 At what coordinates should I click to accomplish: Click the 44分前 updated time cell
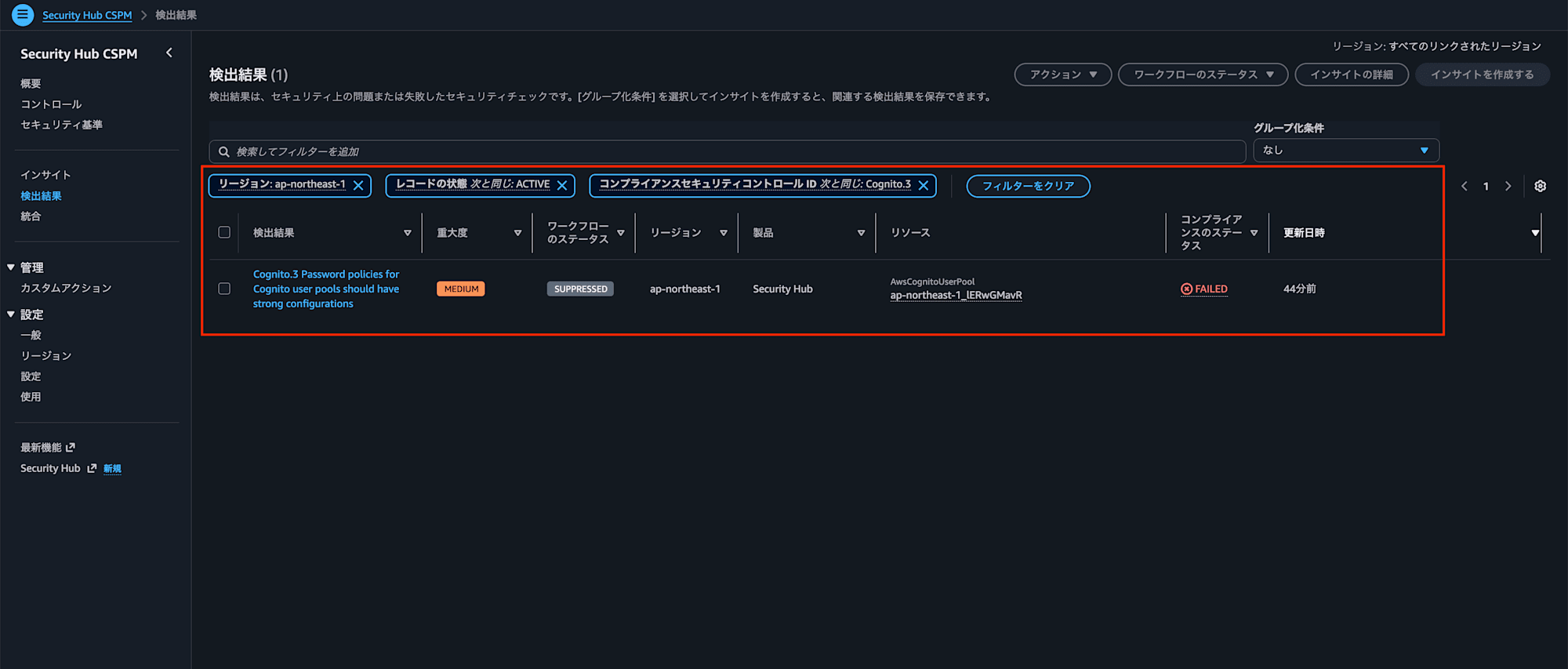(x=1299, y=289)
